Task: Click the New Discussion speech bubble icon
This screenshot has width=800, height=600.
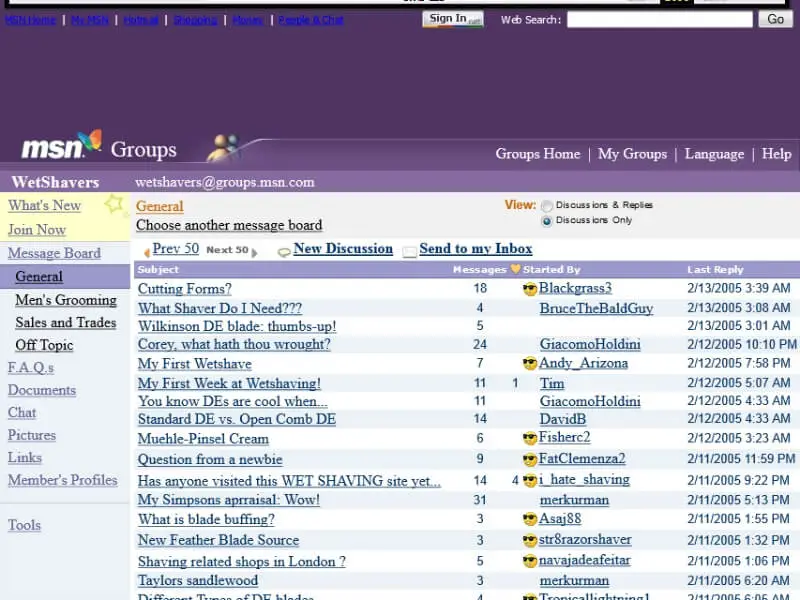Action: tap(284, 252)
